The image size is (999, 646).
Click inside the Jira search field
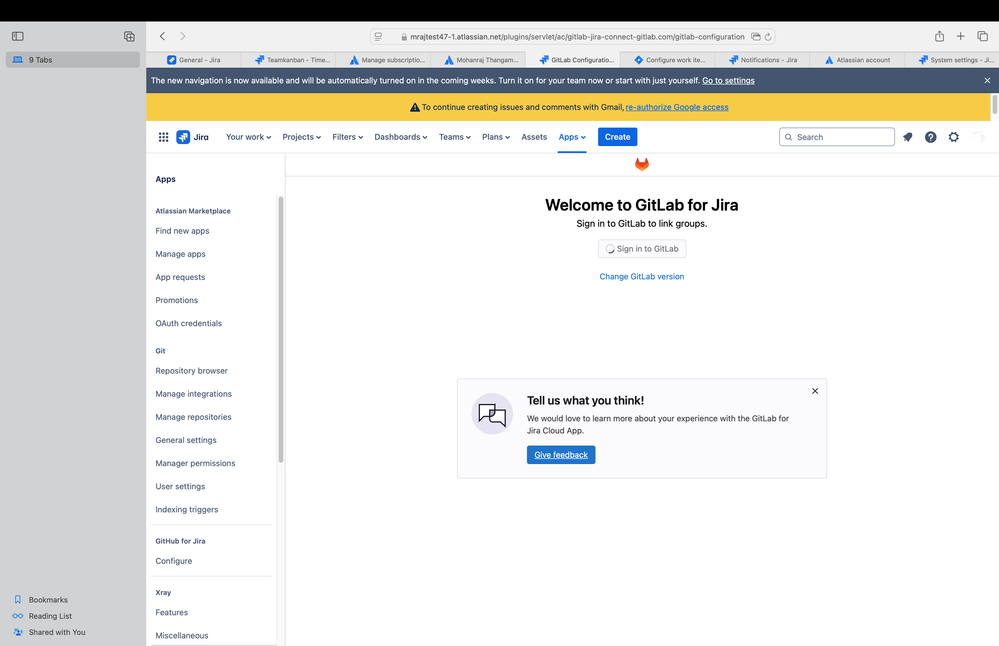(x=836, y=137)
